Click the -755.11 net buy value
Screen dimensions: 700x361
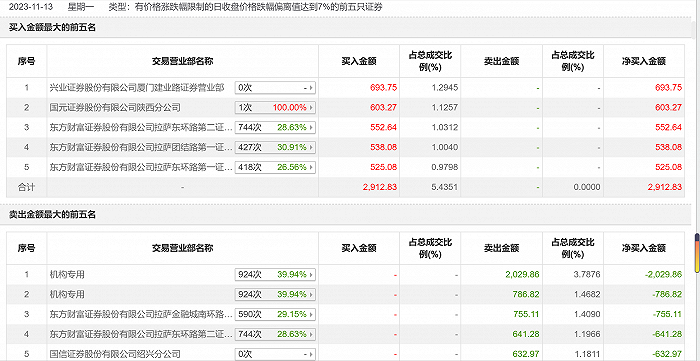667,314
